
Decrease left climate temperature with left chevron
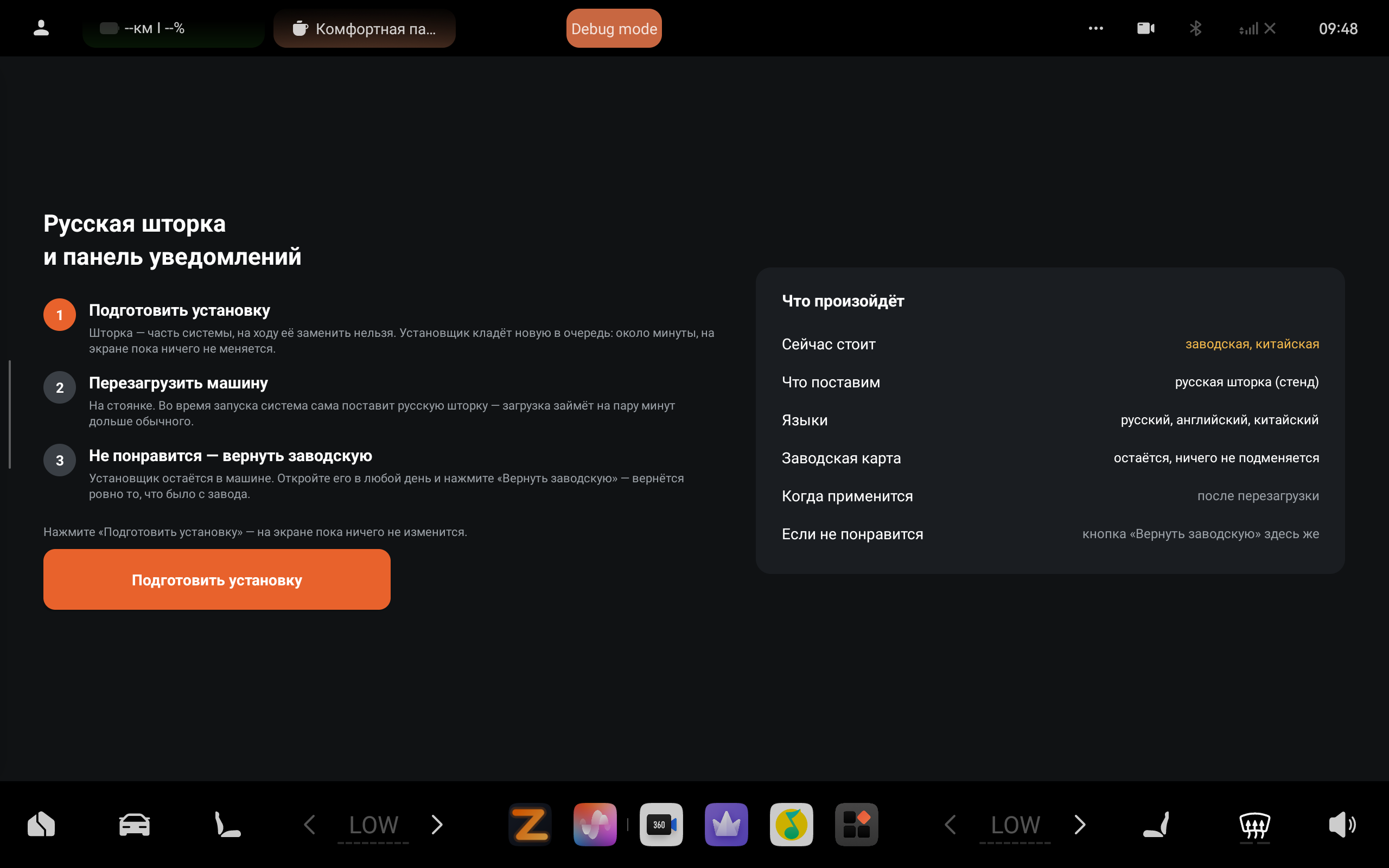pos(309,825)
